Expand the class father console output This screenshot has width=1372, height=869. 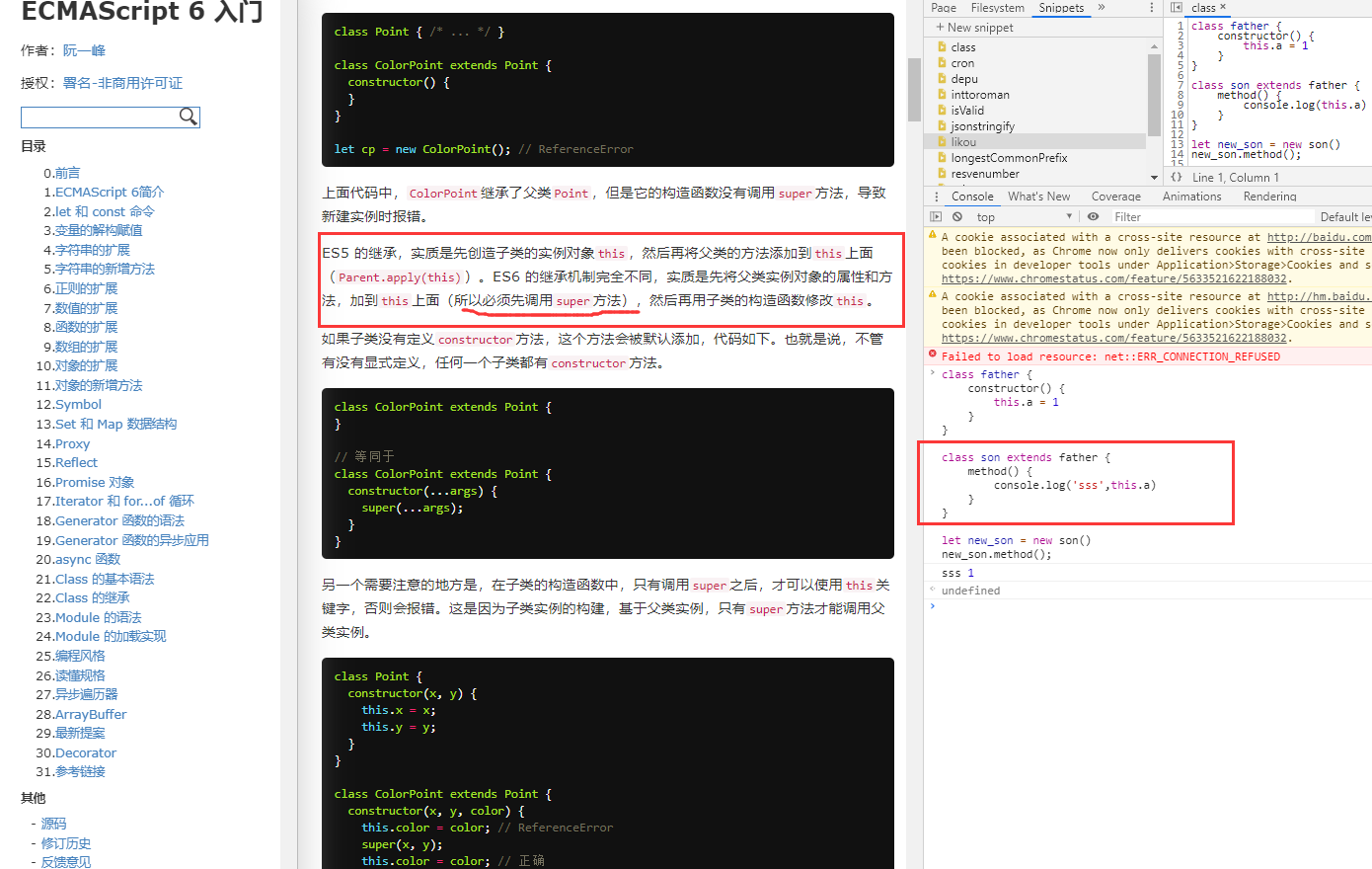(x=932, y=373)
